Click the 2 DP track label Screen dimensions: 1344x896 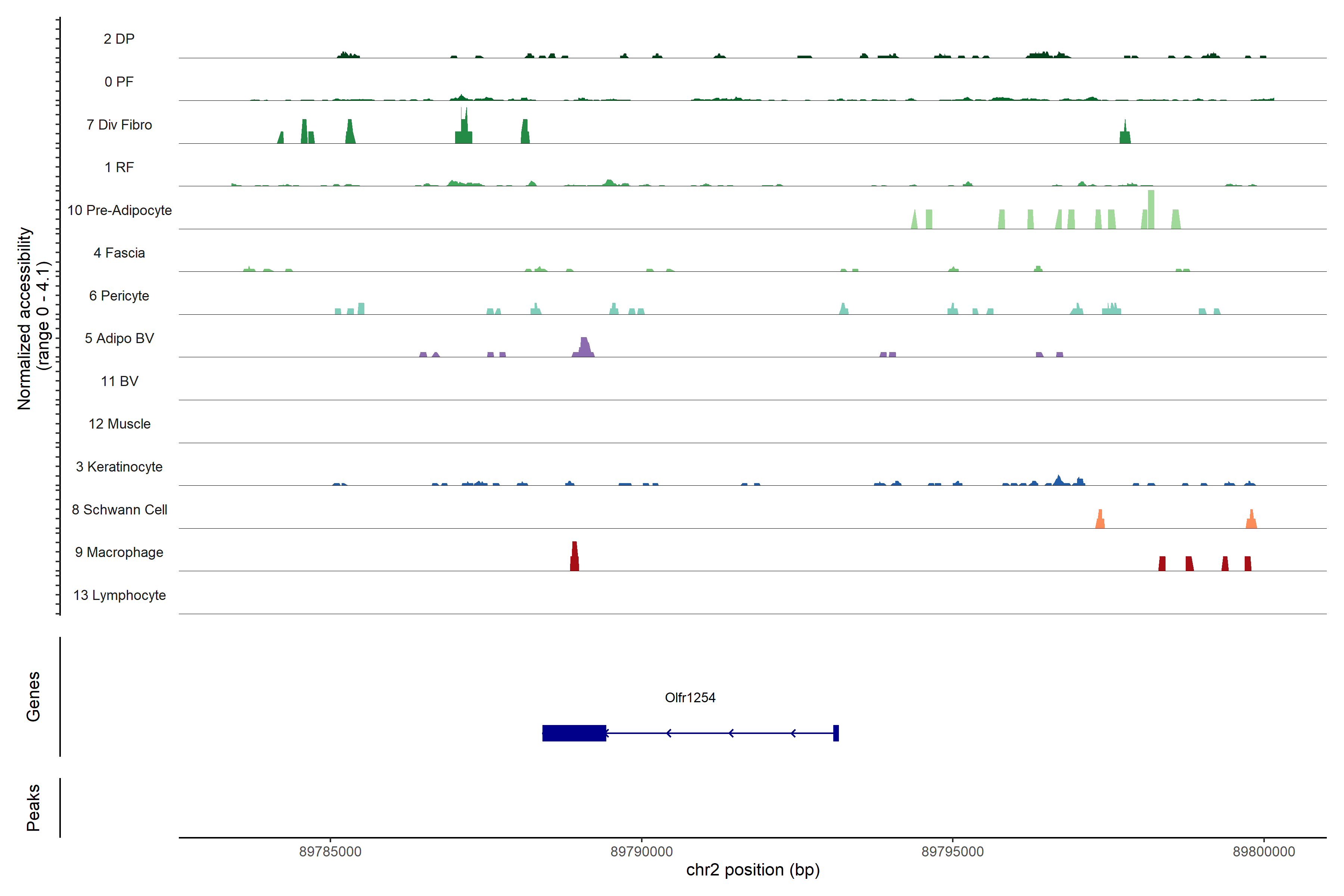point(119,39)
